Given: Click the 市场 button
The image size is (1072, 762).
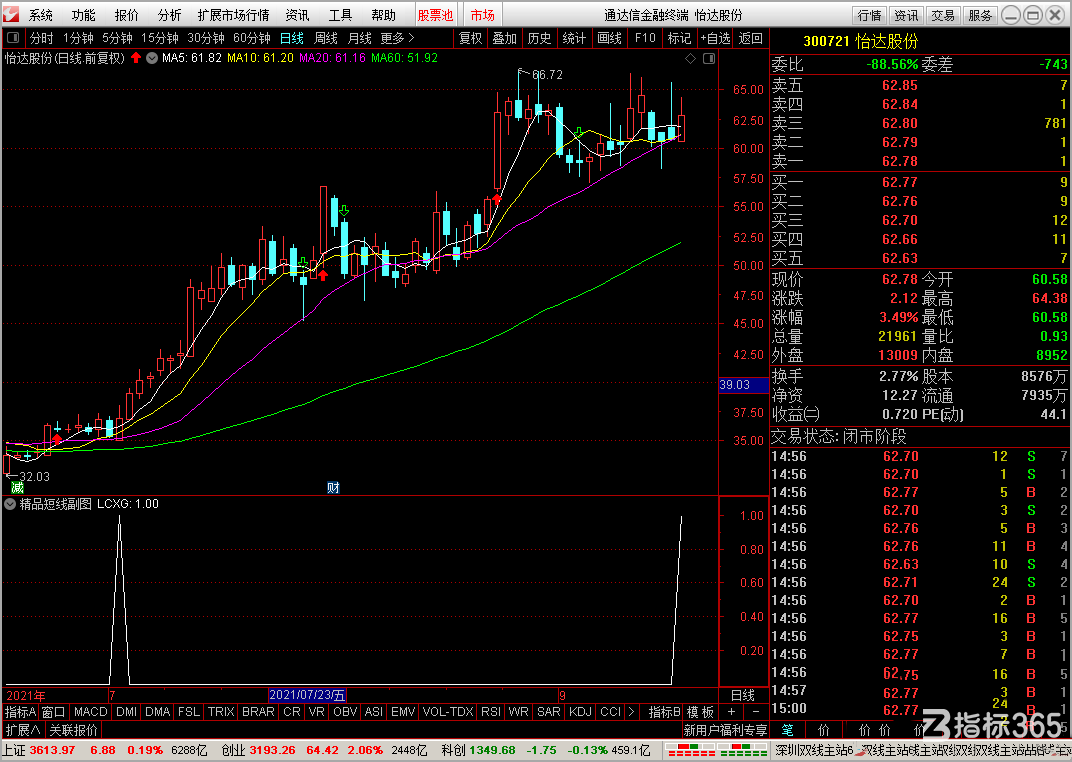Looking at the screenshot, I should tap(483, 15).
